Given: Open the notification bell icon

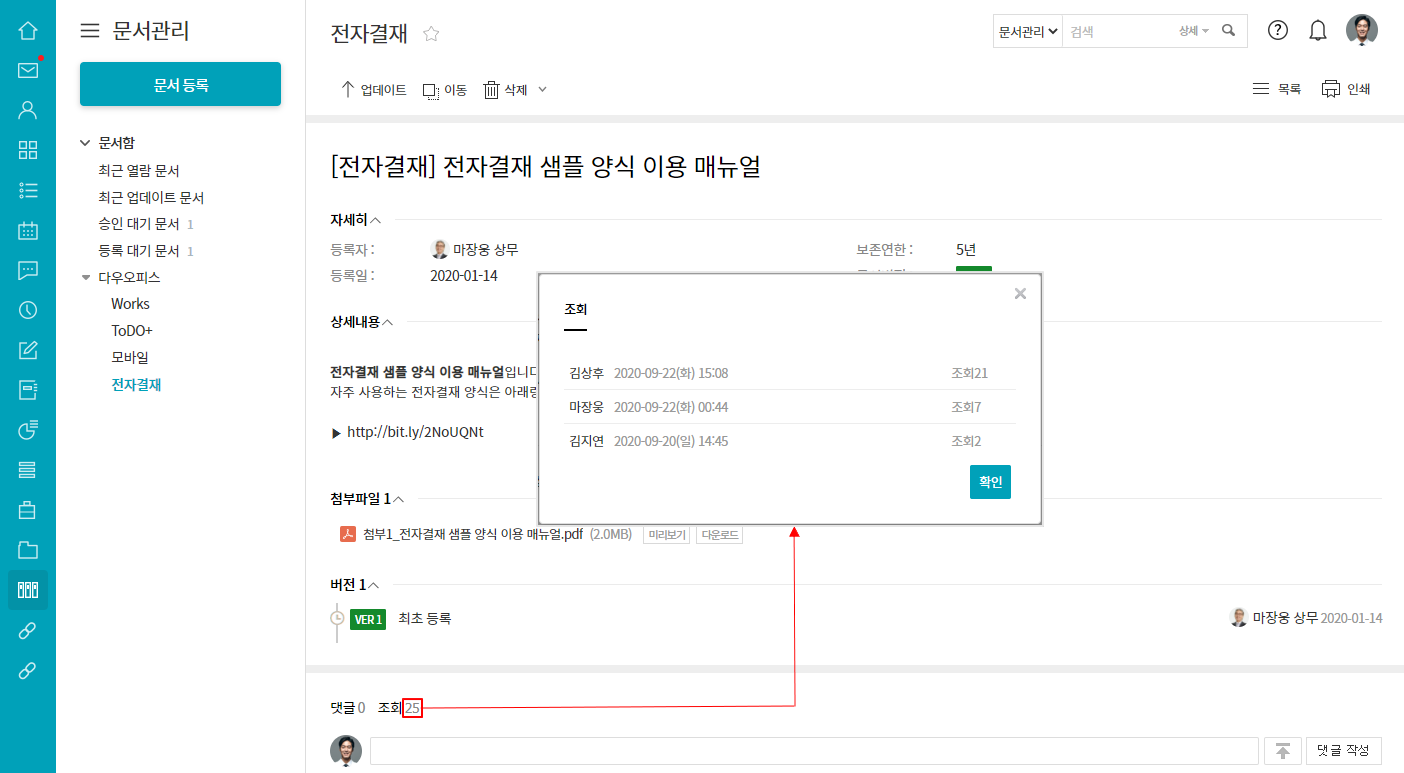Looking at the screenshot, I should pyautogui.click(x=1318, y=31).
